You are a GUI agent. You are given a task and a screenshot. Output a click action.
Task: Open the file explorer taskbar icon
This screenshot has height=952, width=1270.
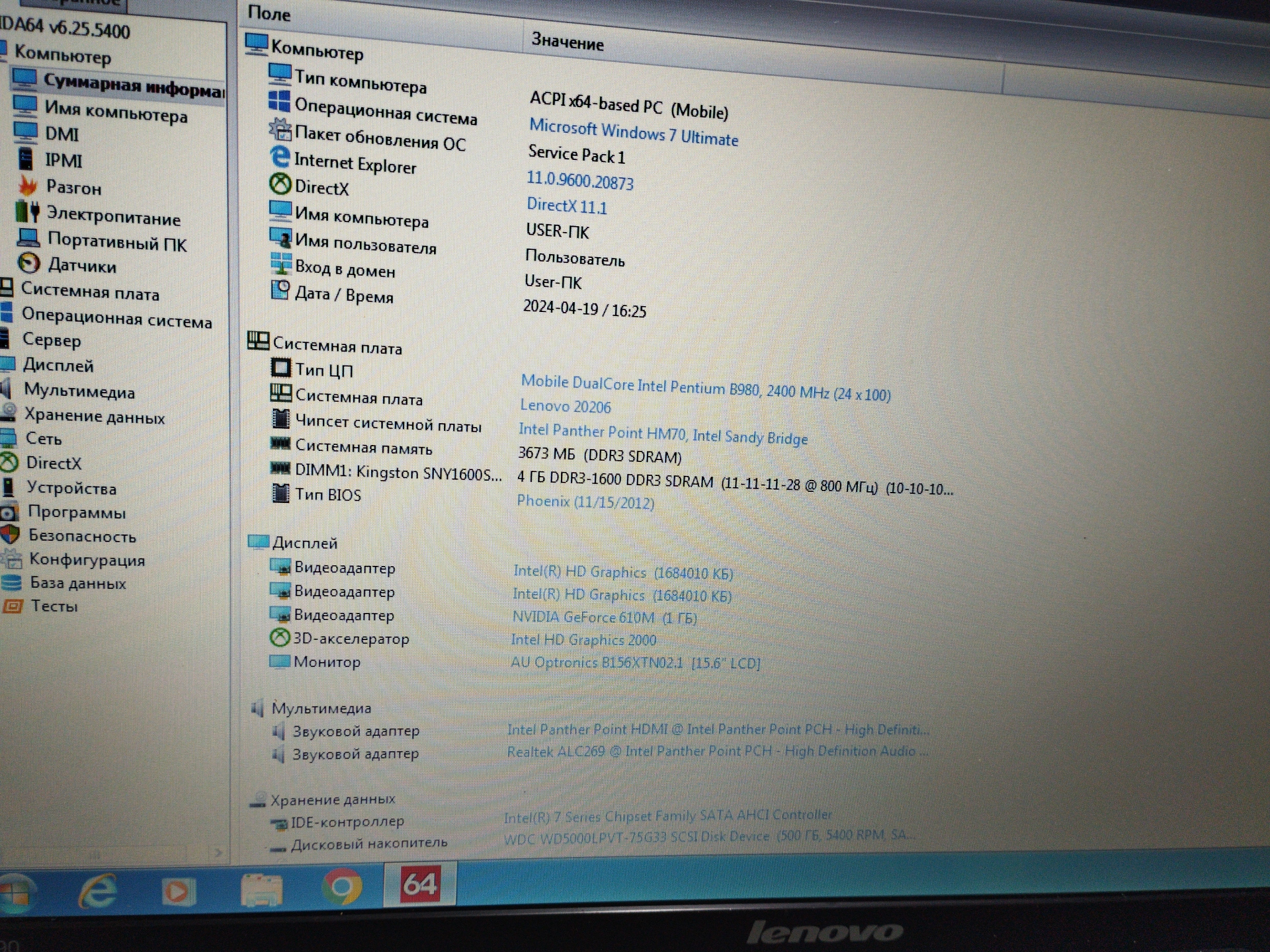[261, 890]
